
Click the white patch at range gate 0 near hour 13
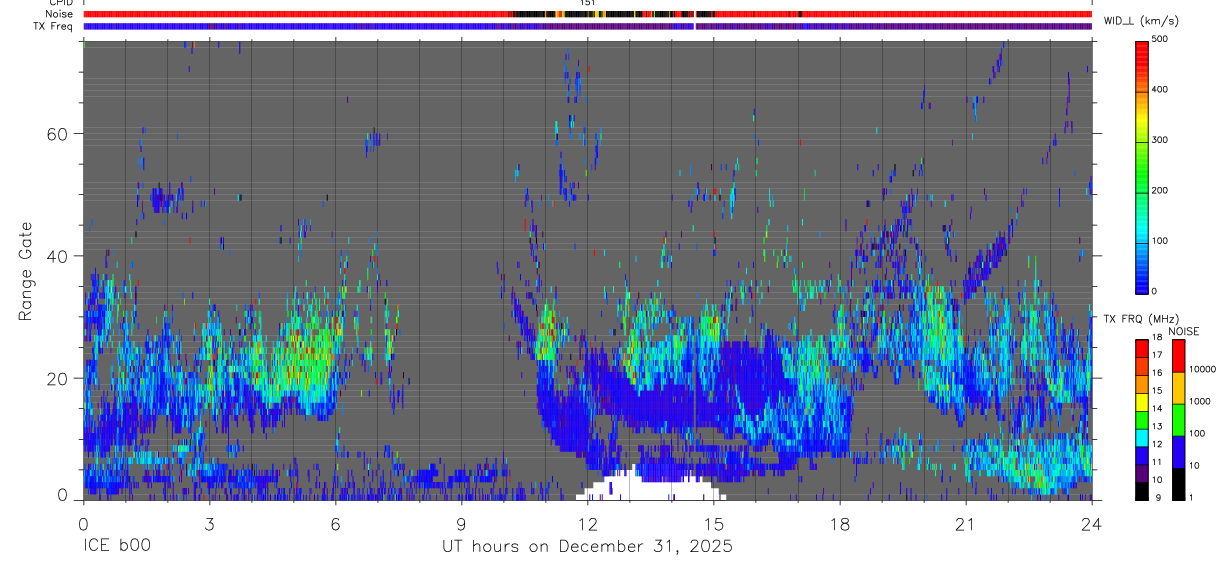650,487
